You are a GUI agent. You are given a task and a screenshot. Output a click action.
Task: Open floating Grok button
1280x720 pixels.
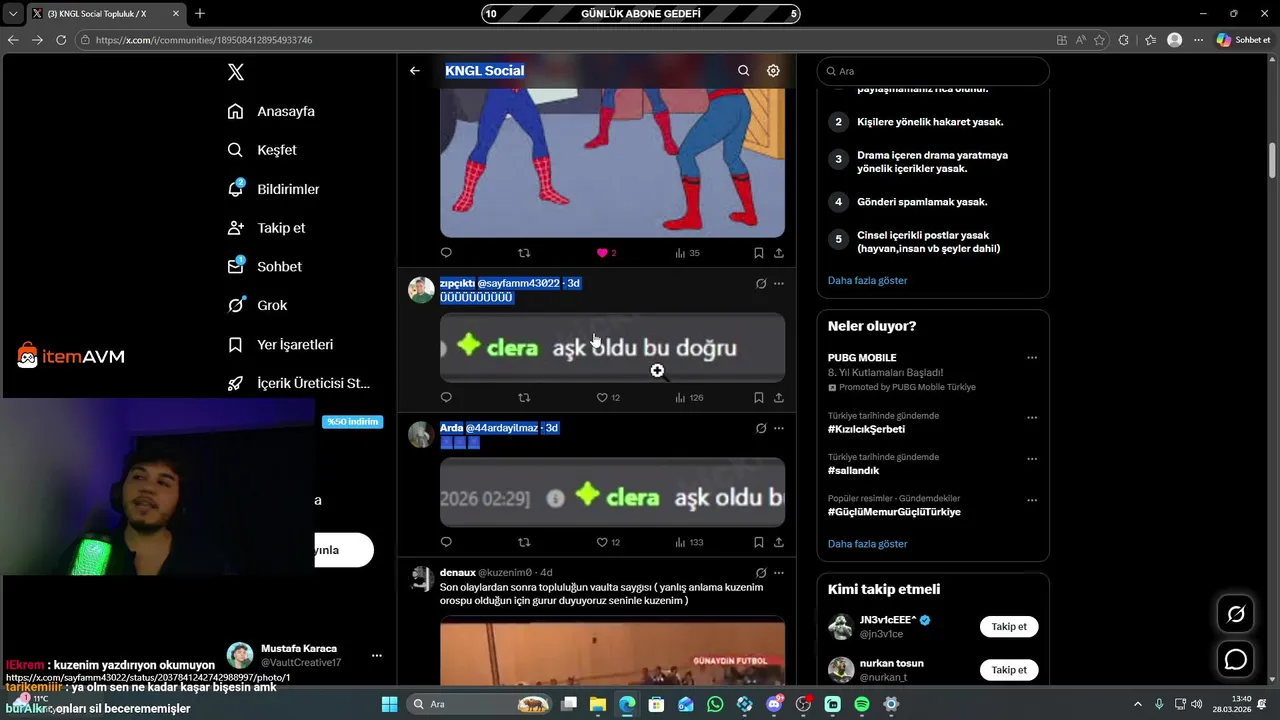[1236, 614]
